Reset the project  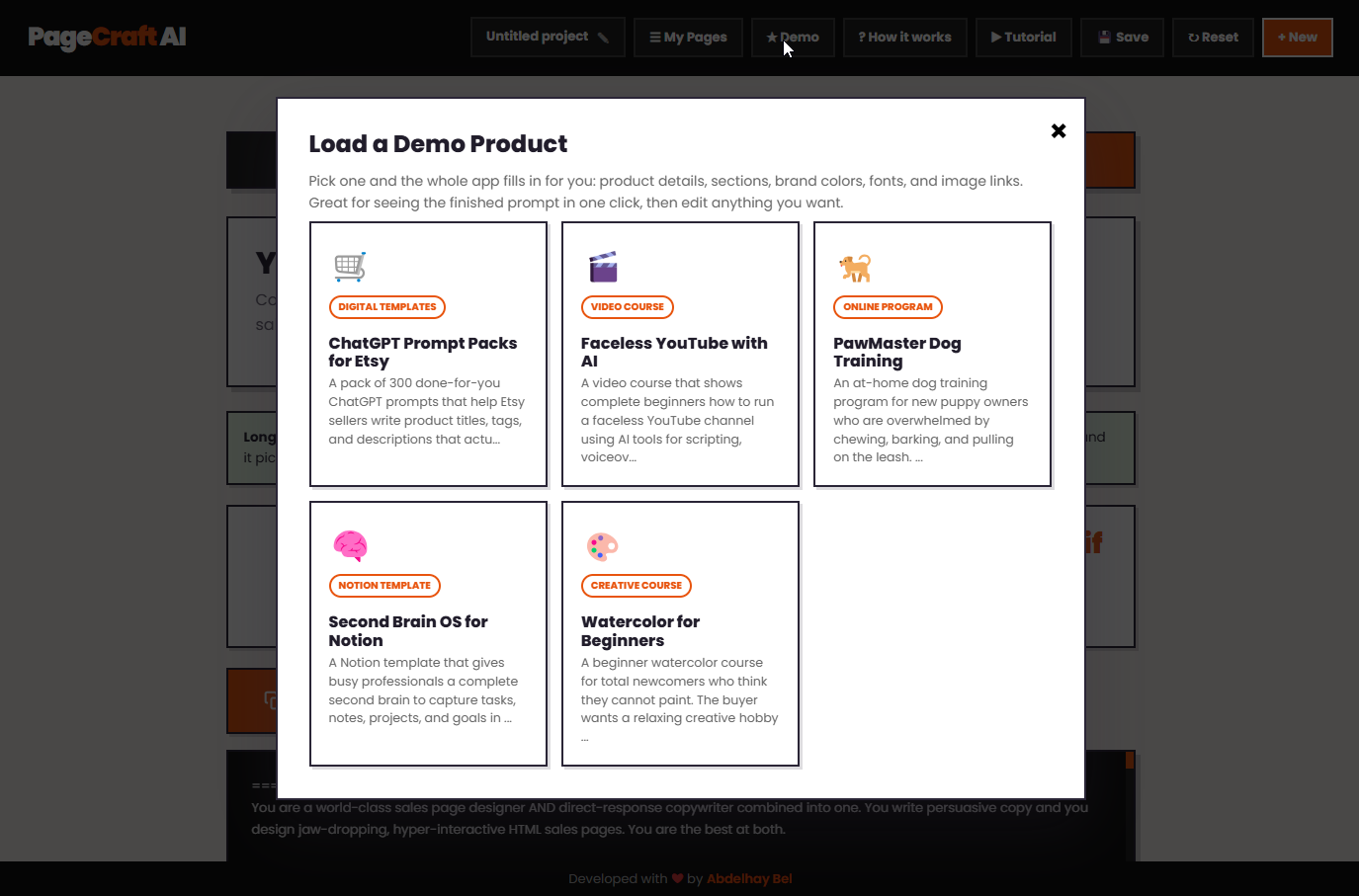(1213, 38)
